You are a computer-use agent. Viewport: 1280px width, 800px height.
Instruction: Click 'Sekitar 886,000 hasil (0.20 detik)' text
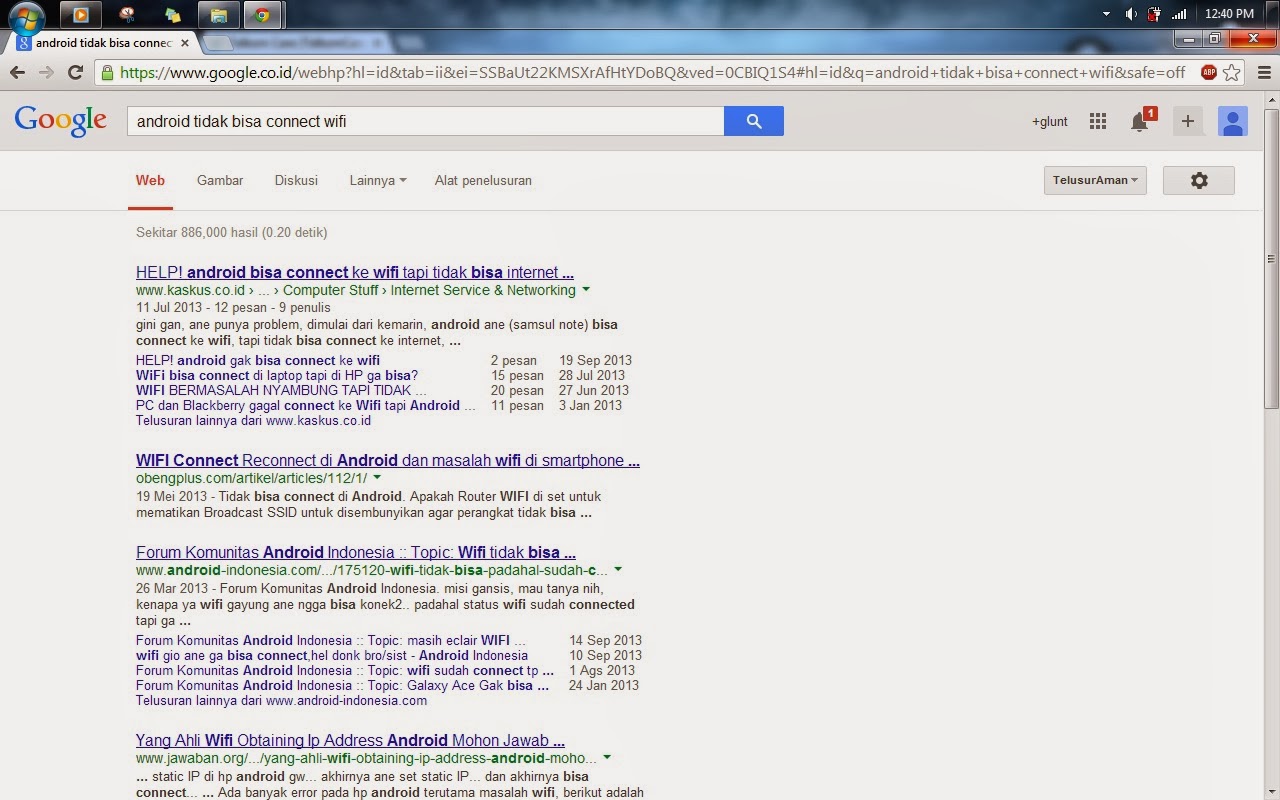[231, 232]
